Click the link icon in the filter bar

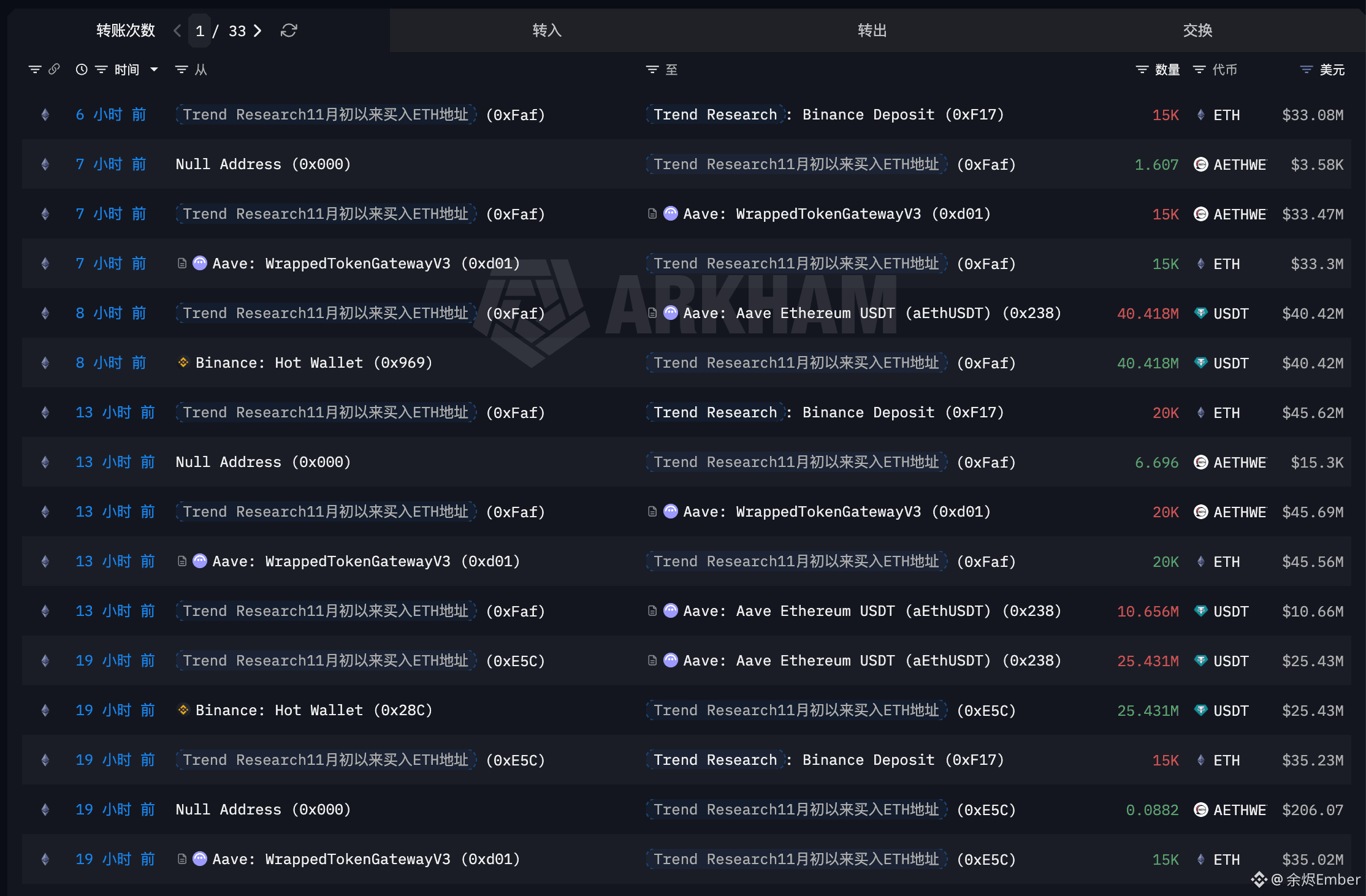pyautogui.click(x=56, y=69)
